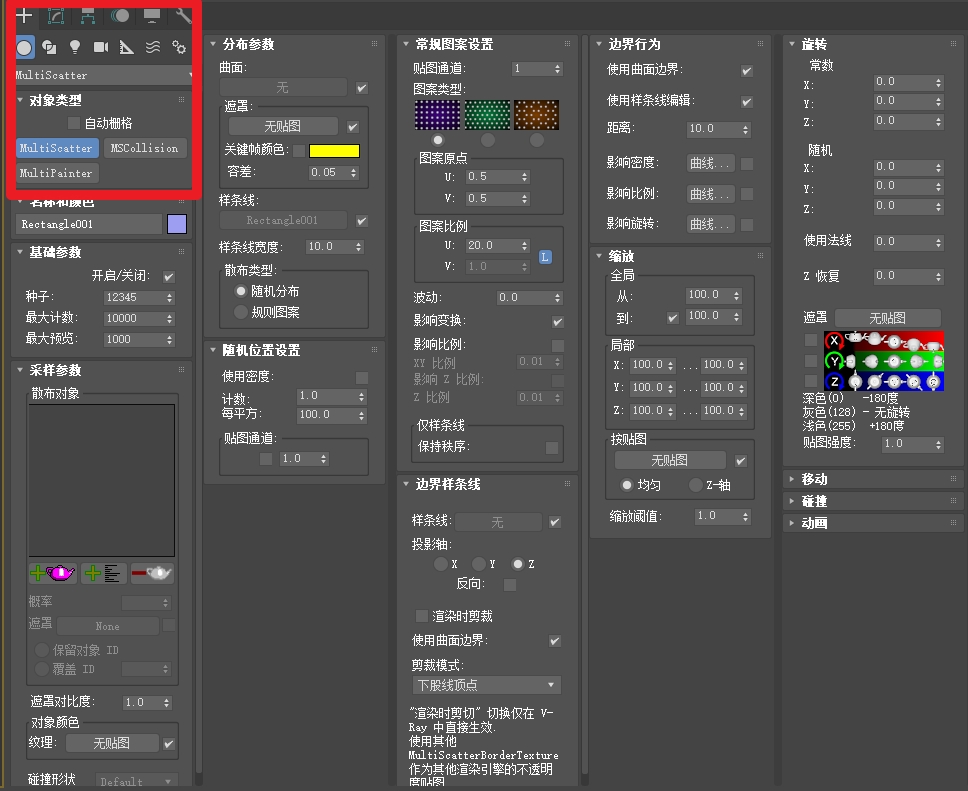This screenshot has width=968, height=791.
Task: Click the add objects from list button
Action: 103,573
